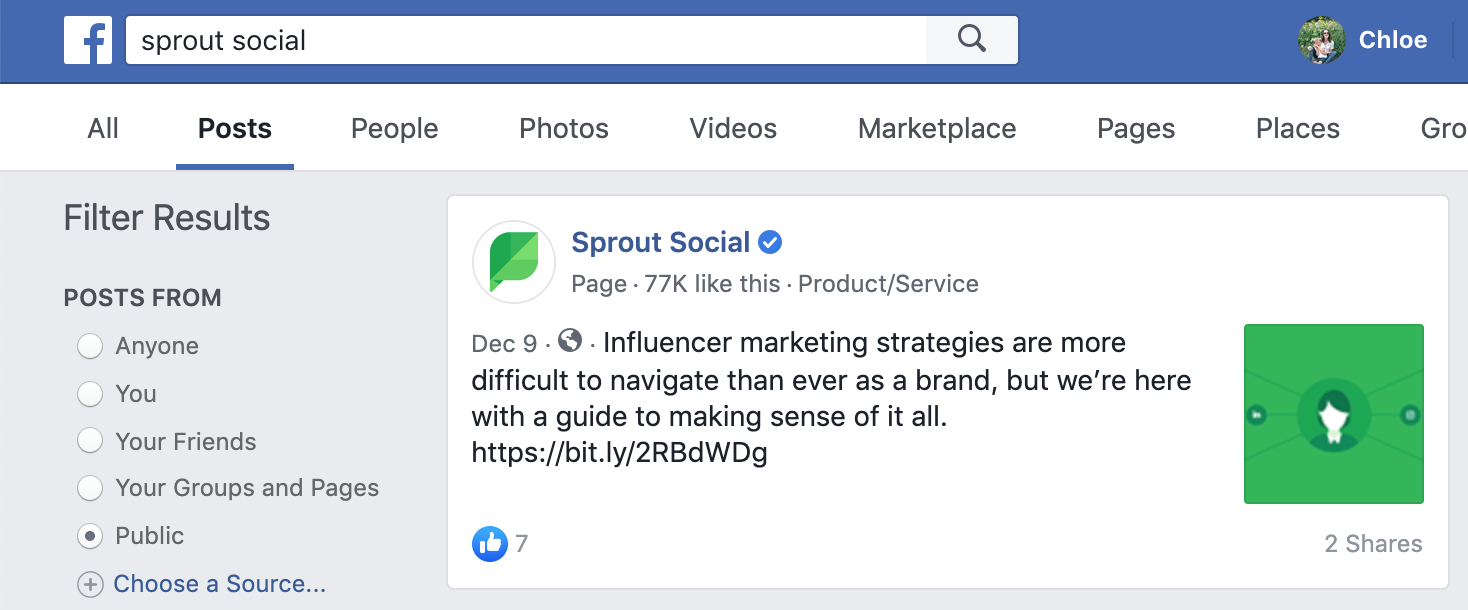Open the Videos tab
Image resolution: width=1468 pixels, height=610 pixels.
point(733,129)
